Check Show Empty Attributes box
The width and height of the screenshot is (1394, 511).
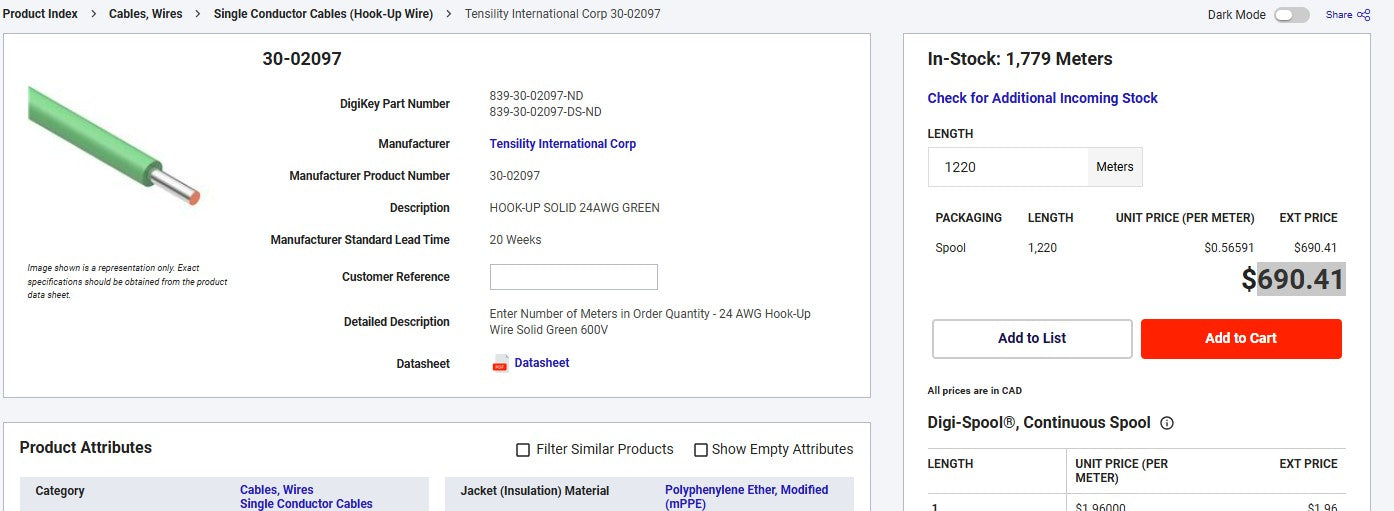pyautogui.click(x=701, y=450)
